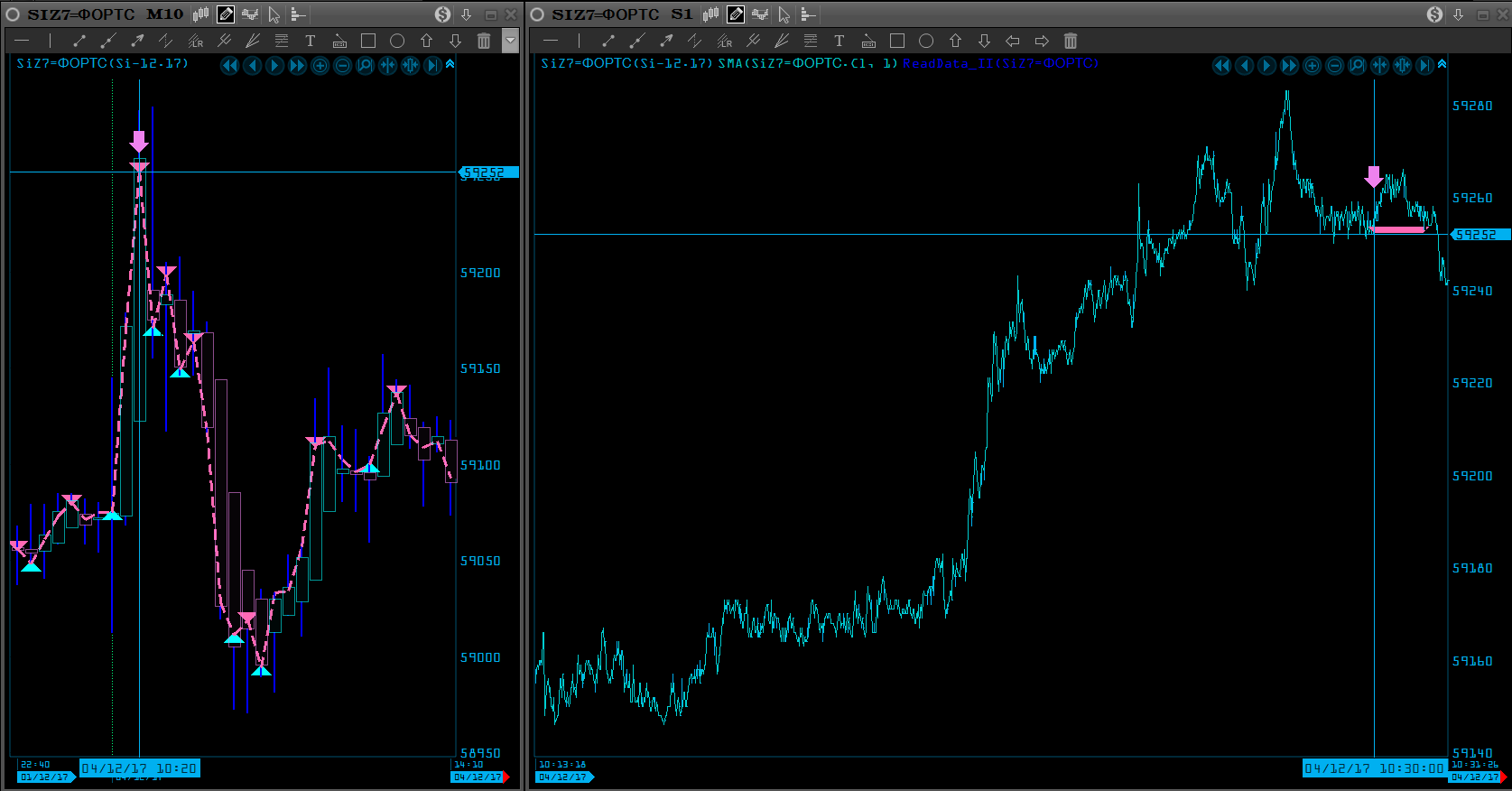Click zoom in button on S1 chart
This screenshot has width=1512, height=791.
1313,65
